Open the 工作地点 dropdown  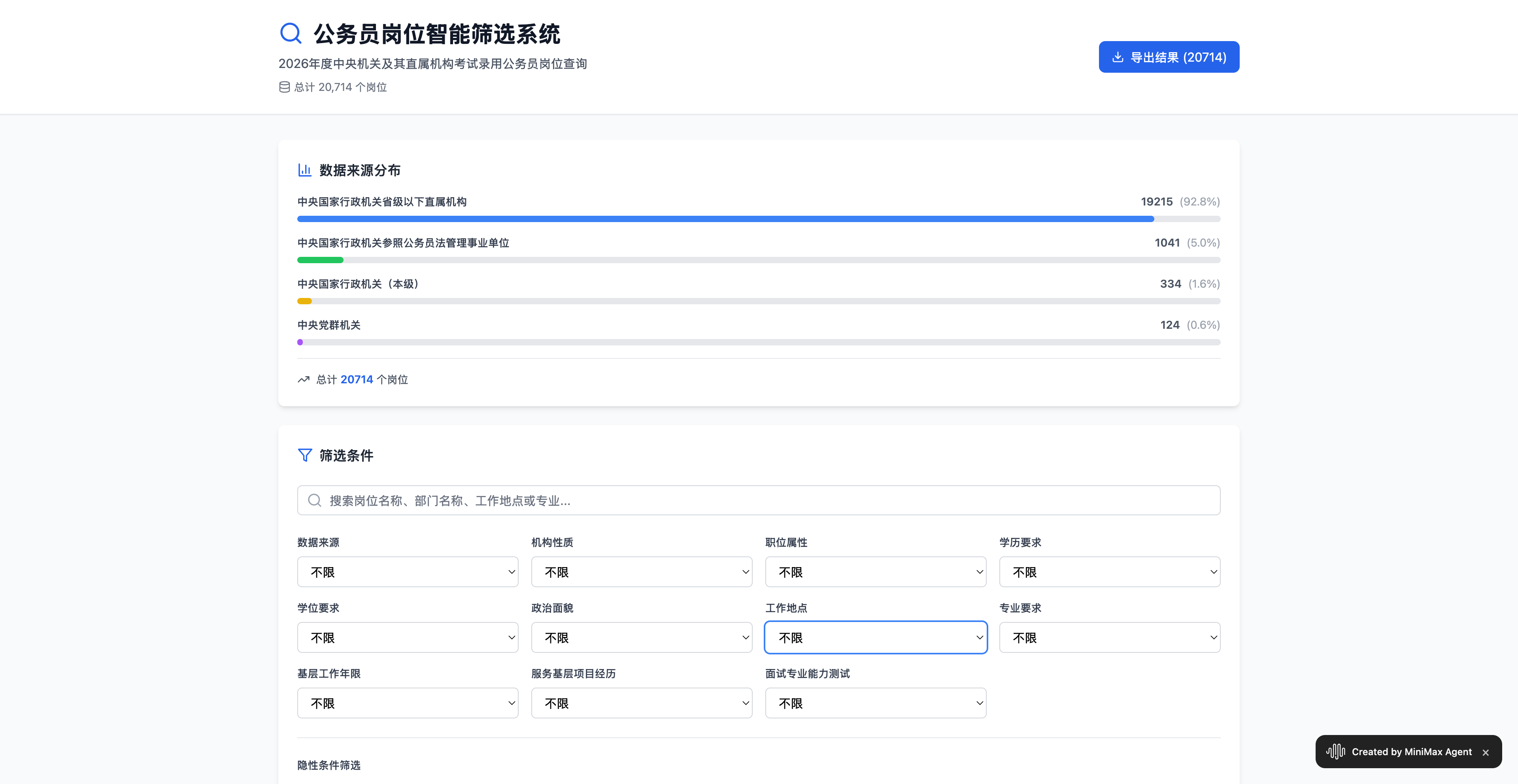pos(875,637)
